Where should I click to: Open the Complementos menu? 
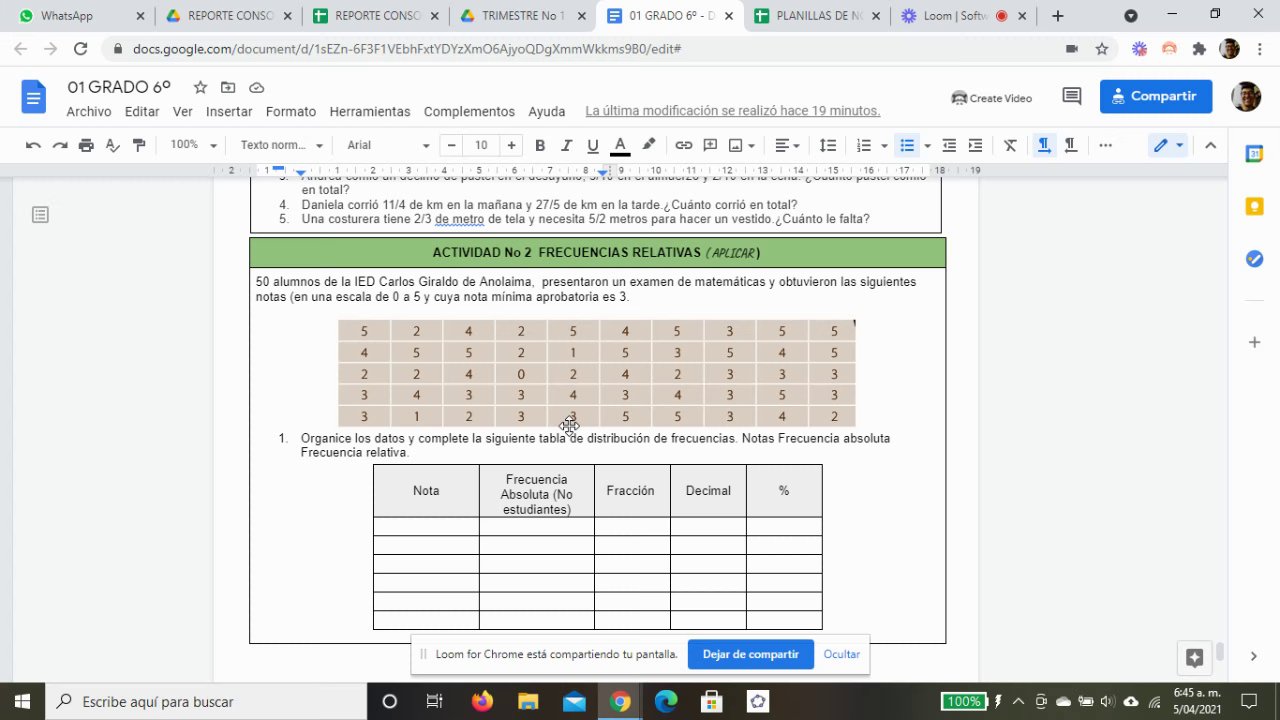469,111
